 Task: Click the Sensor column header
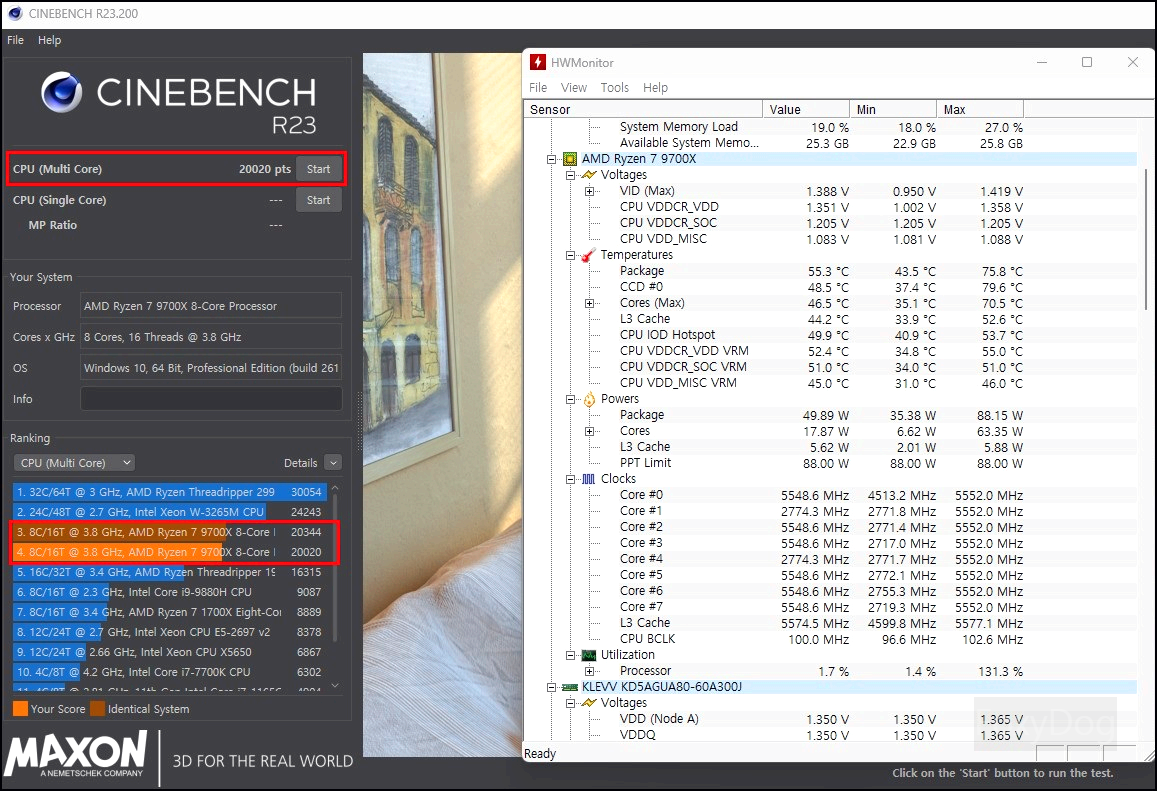[x=643, y=109]
